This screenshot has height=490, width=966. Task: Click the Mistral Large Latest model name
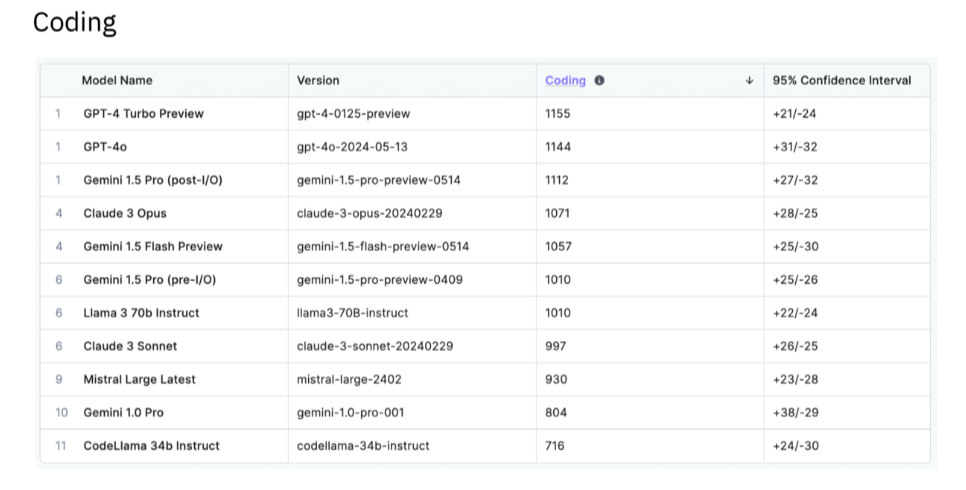(139, 380)
